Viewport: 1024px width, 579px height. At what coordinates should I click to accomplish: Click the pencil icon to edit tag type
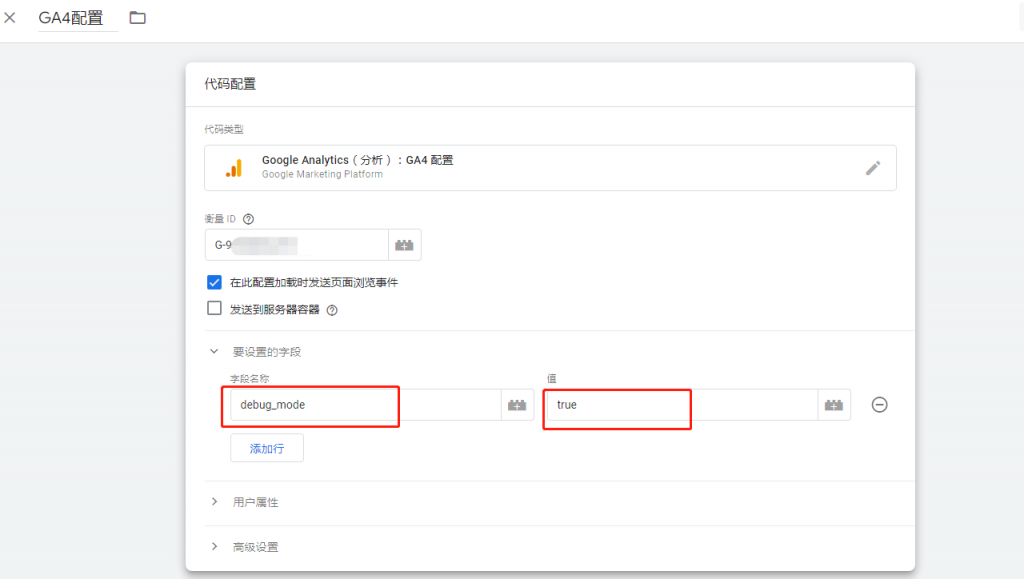872,168
